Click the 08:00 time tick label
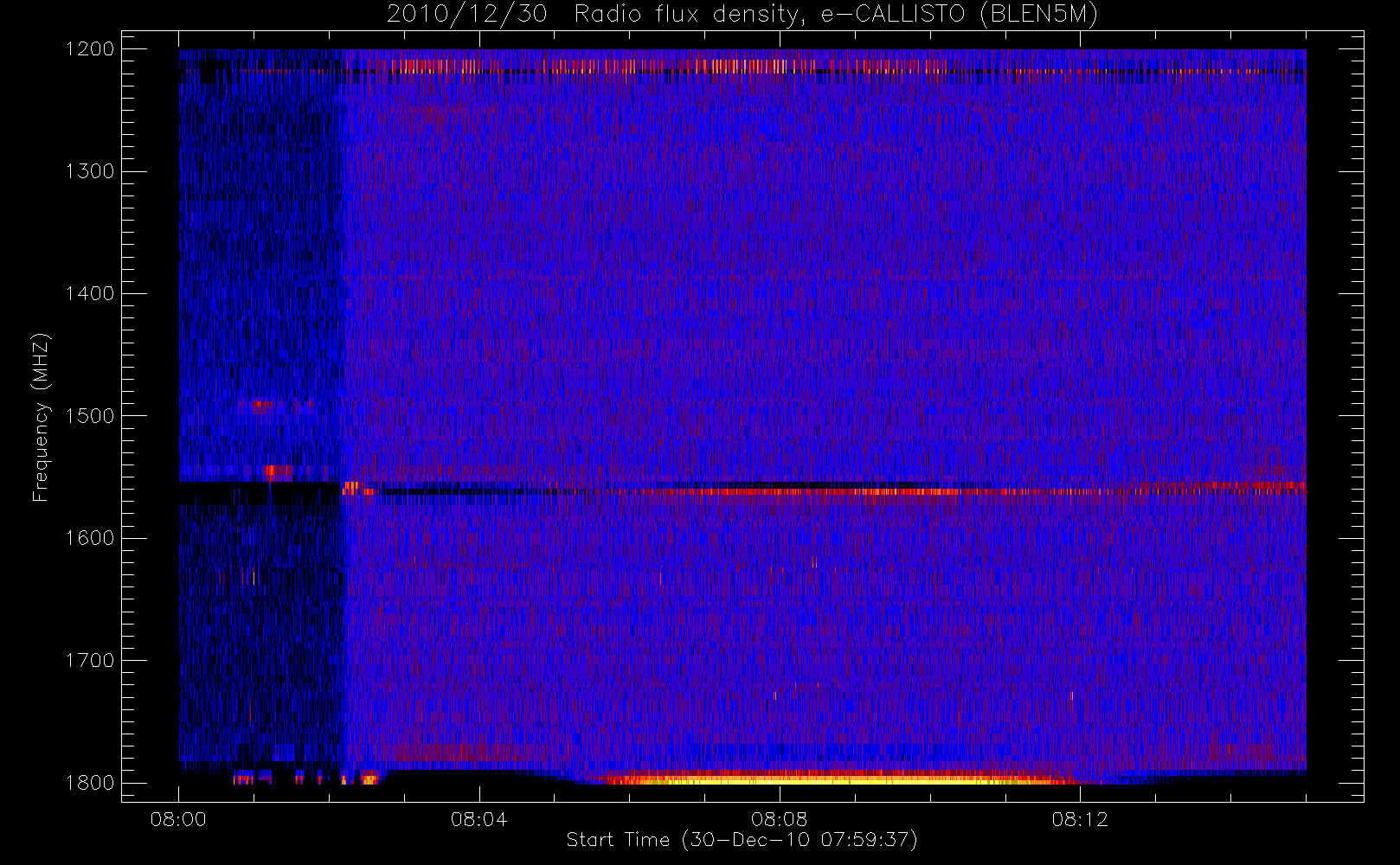1400x865 pixels. pos(178,819)
